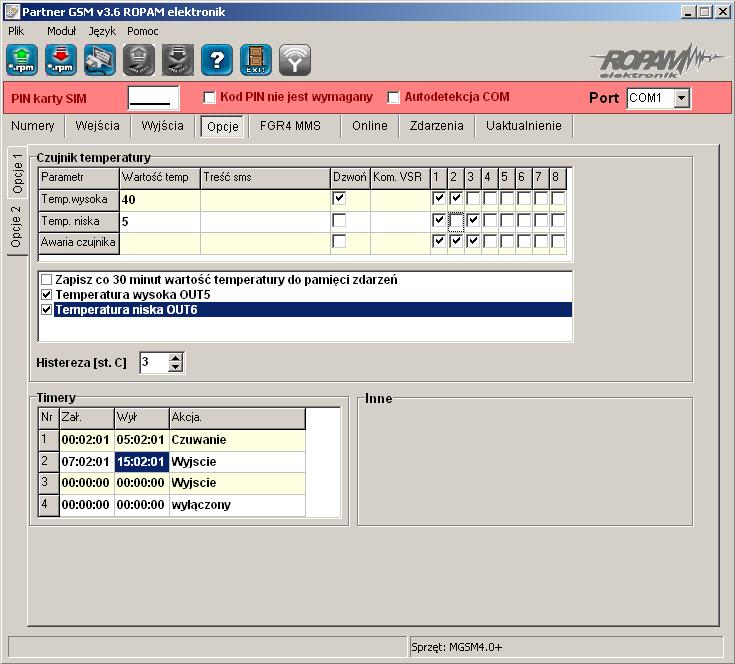Click timer 2 Wył. time 15:02:01
The width and height of the screenshot is (735, 664).
pos(142,462)
